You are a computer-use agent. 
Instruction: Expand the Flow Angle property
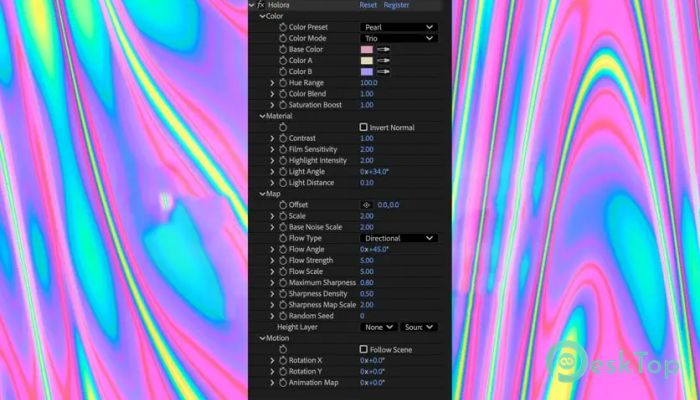pos(272,250)
